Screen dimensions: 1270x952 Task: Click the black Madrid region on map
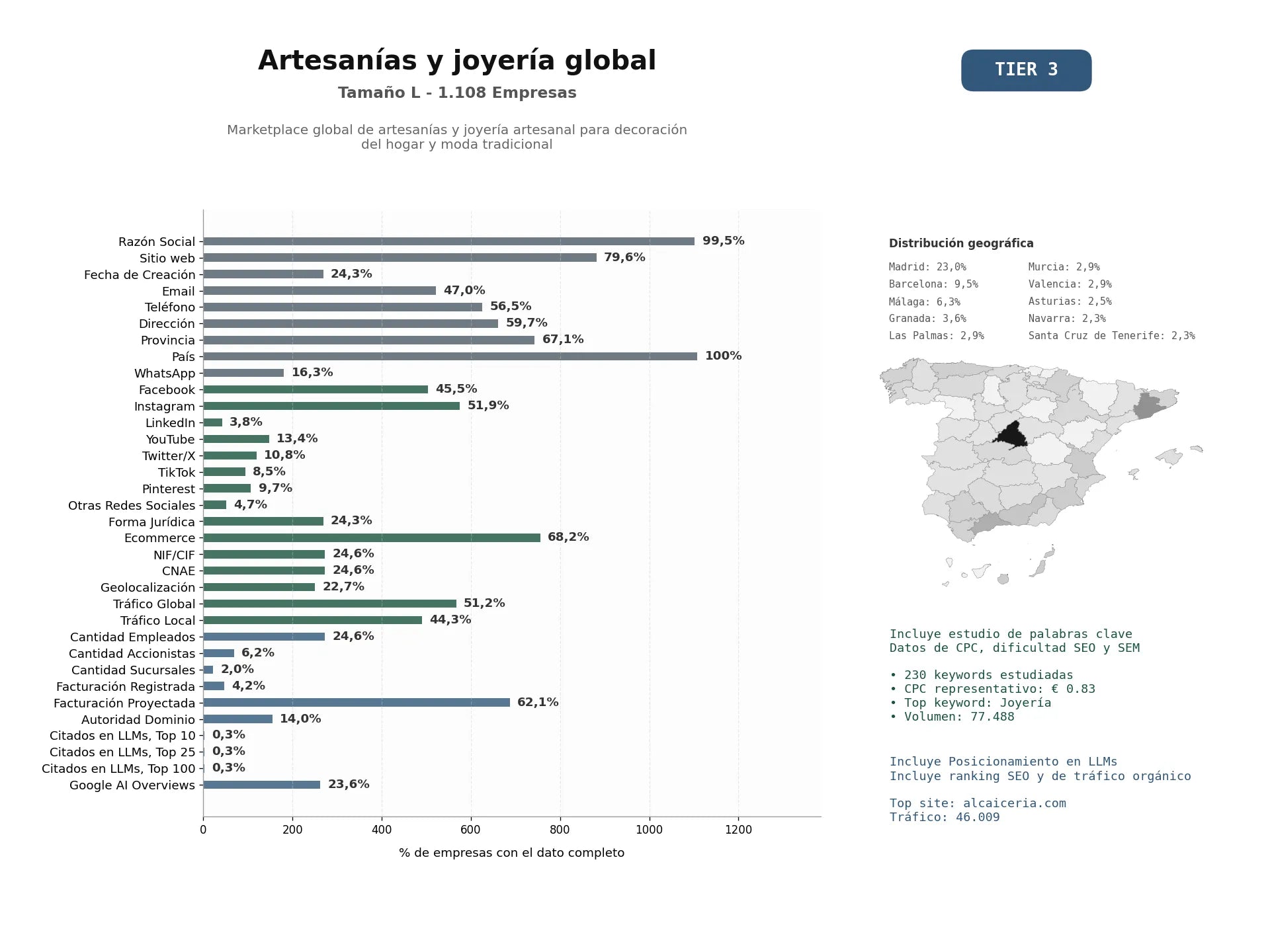[x=1012, y=436]
